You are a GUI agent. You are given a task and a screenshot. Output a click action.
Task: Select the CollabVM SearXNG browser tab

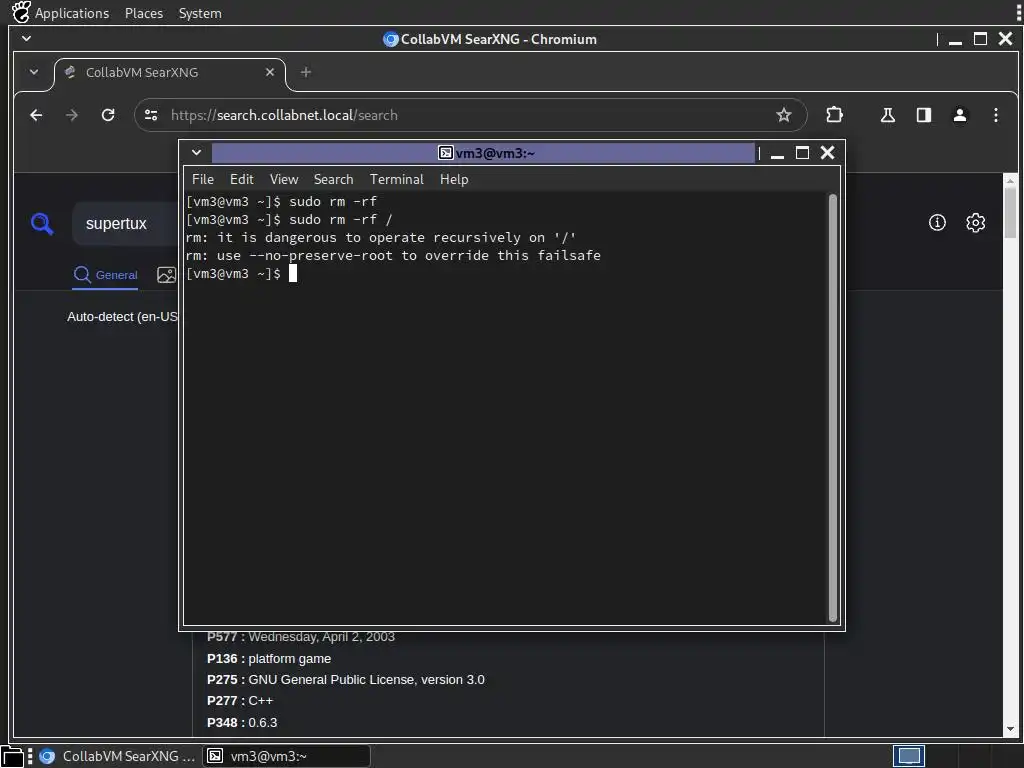point(170,72)
